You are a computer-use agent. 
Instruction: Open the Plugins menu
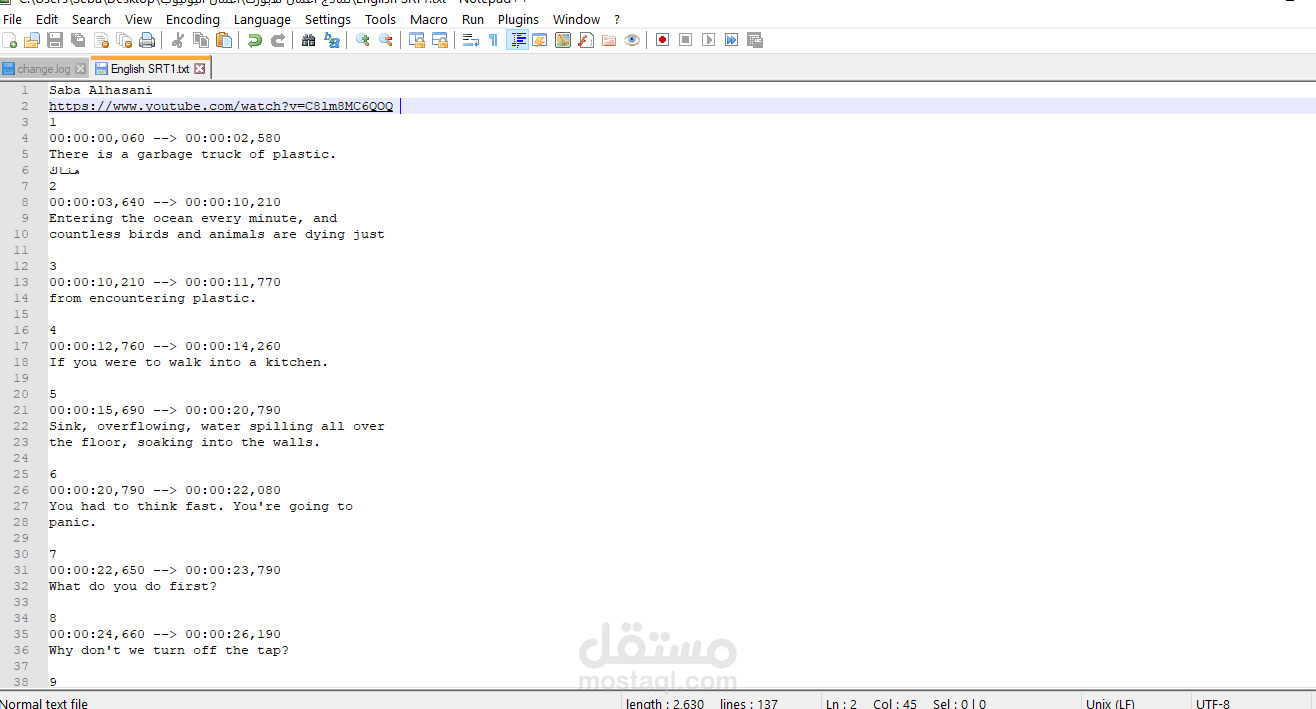518,19
